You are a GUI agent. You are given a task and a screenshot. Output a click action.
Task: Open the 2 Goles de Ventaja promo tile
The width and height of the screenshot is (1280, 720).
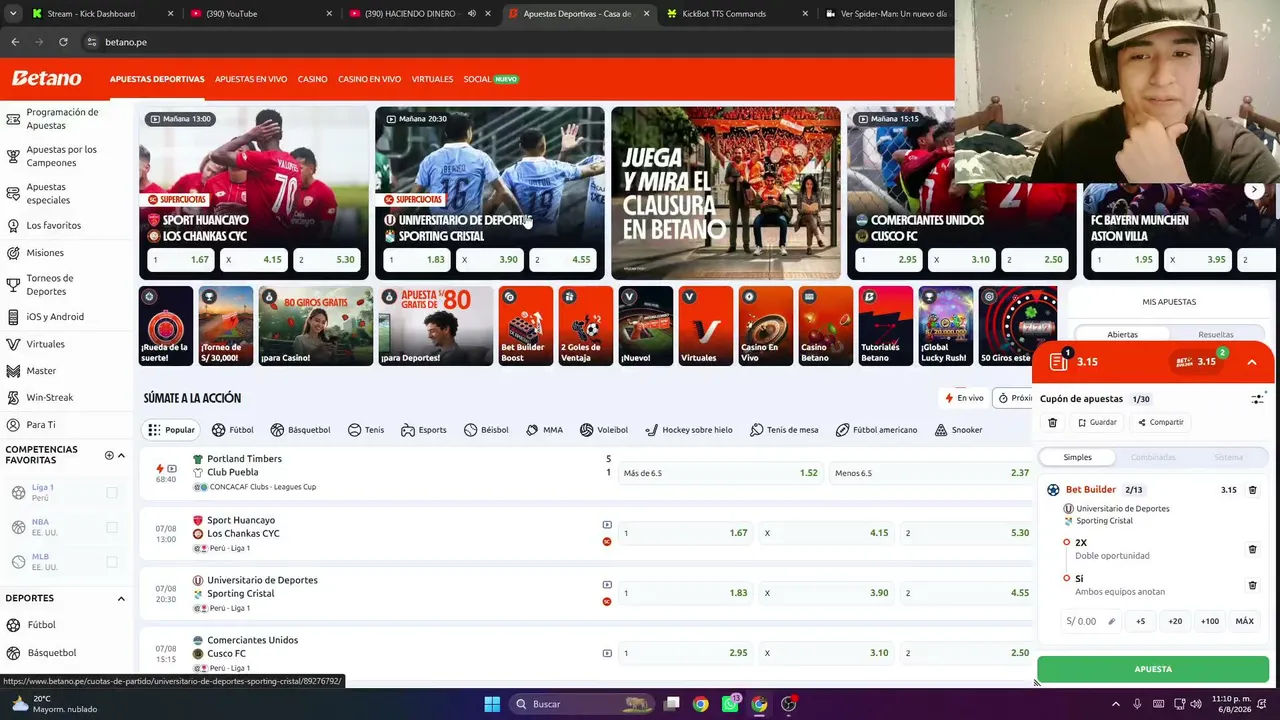(x=585, y=326)
